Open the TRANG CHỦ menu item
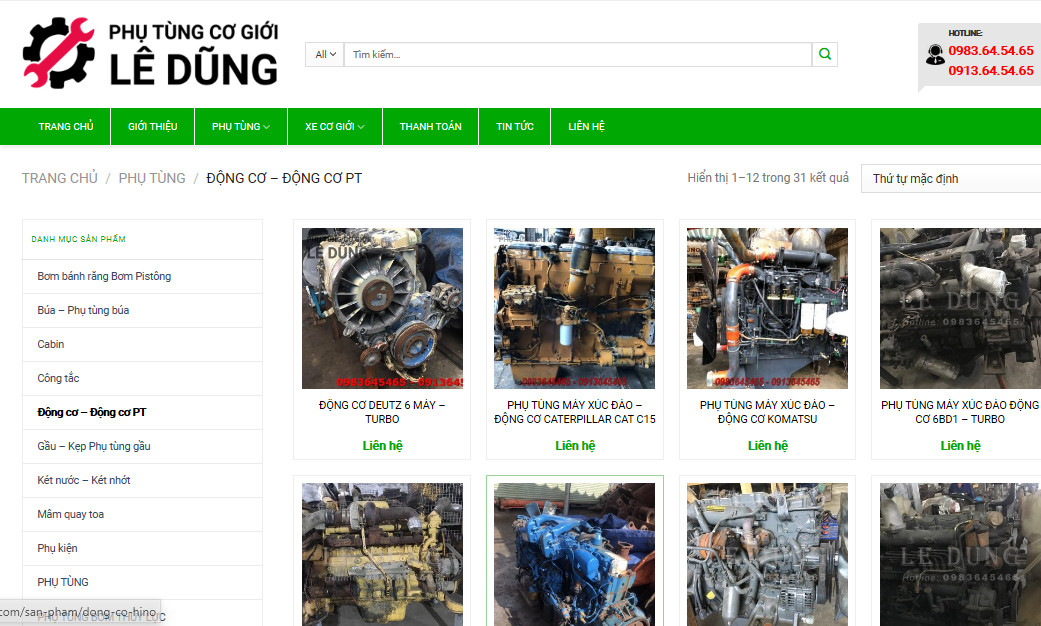The height and width of the screenshot is (626, 1041). 66,126
